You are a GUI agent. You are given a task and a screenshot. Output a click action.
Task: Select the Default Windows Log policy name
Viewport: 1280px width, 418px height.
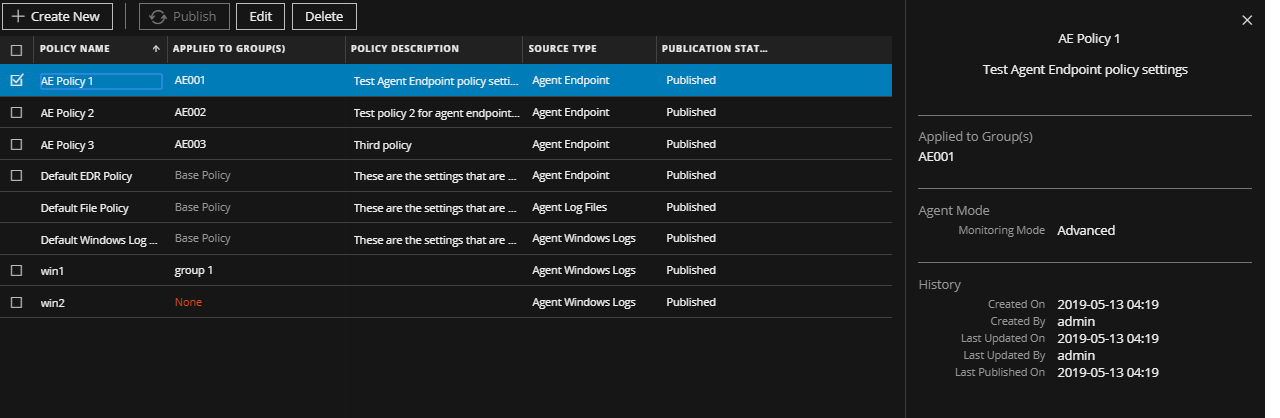click(100, 240)
